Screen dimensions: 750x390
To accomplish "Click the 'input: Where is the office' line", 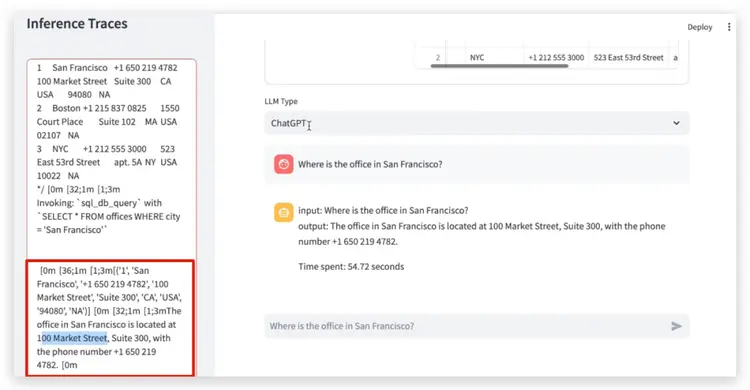I will pyautogui.click(x=383, y=211).
